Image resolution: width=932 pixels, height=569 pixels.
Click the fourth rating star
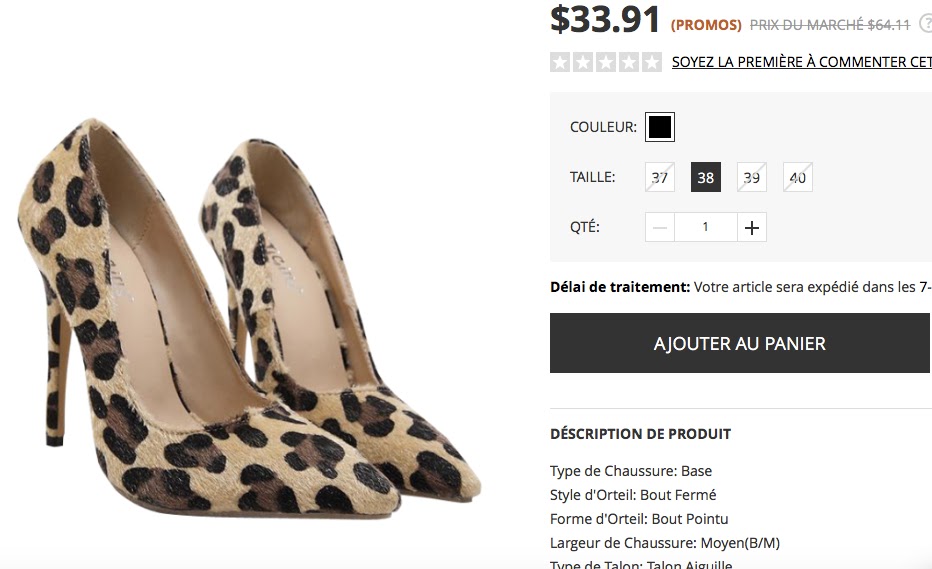(x=629, y=62)
